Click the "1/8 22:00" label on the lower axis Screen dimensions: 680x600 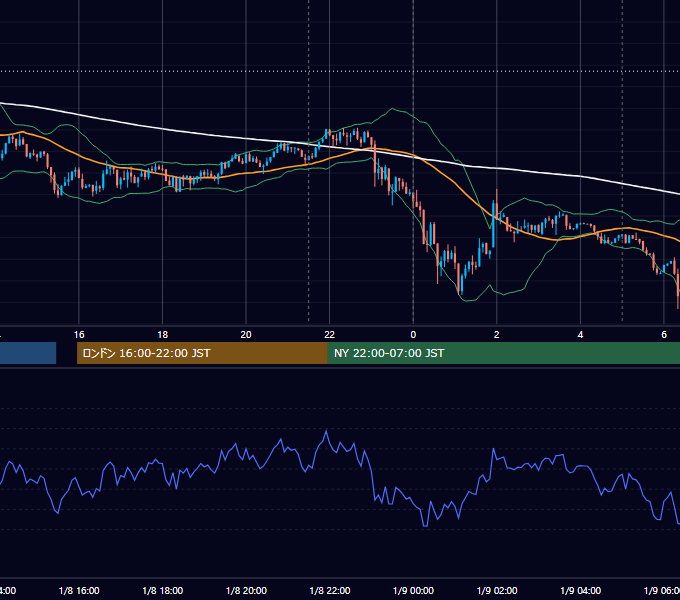(x=330, y=590)
